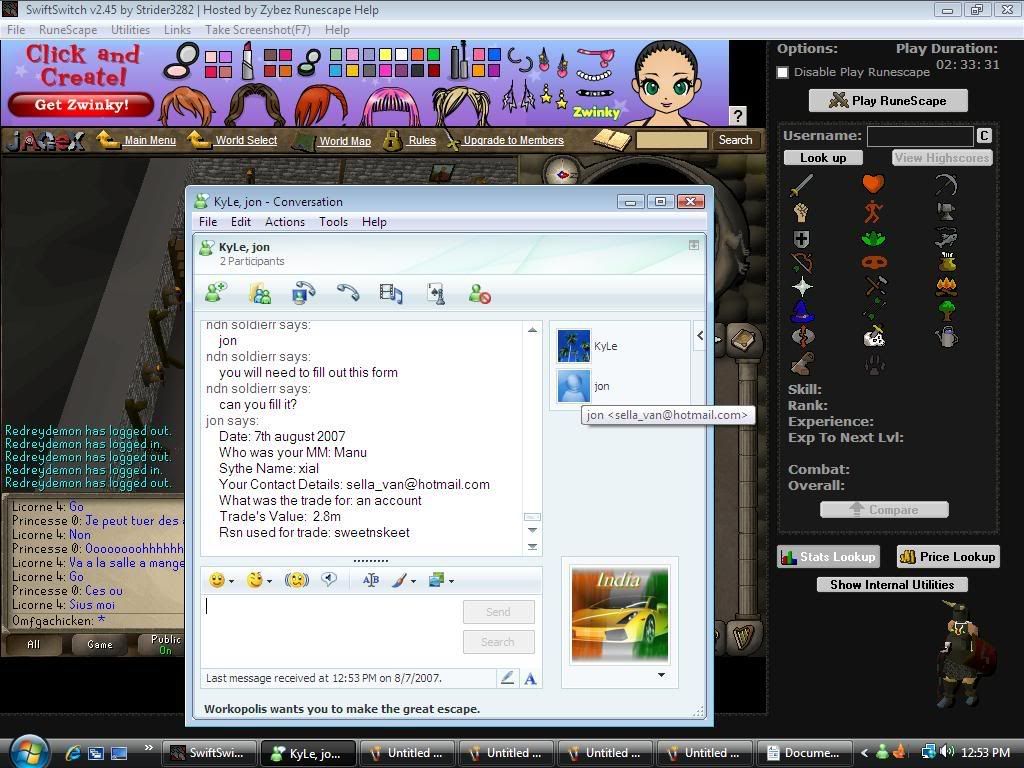Screen dimensions: 1024x768
Task: Select the Herblore green leaf icon
Action: click(x=873, y=238)
